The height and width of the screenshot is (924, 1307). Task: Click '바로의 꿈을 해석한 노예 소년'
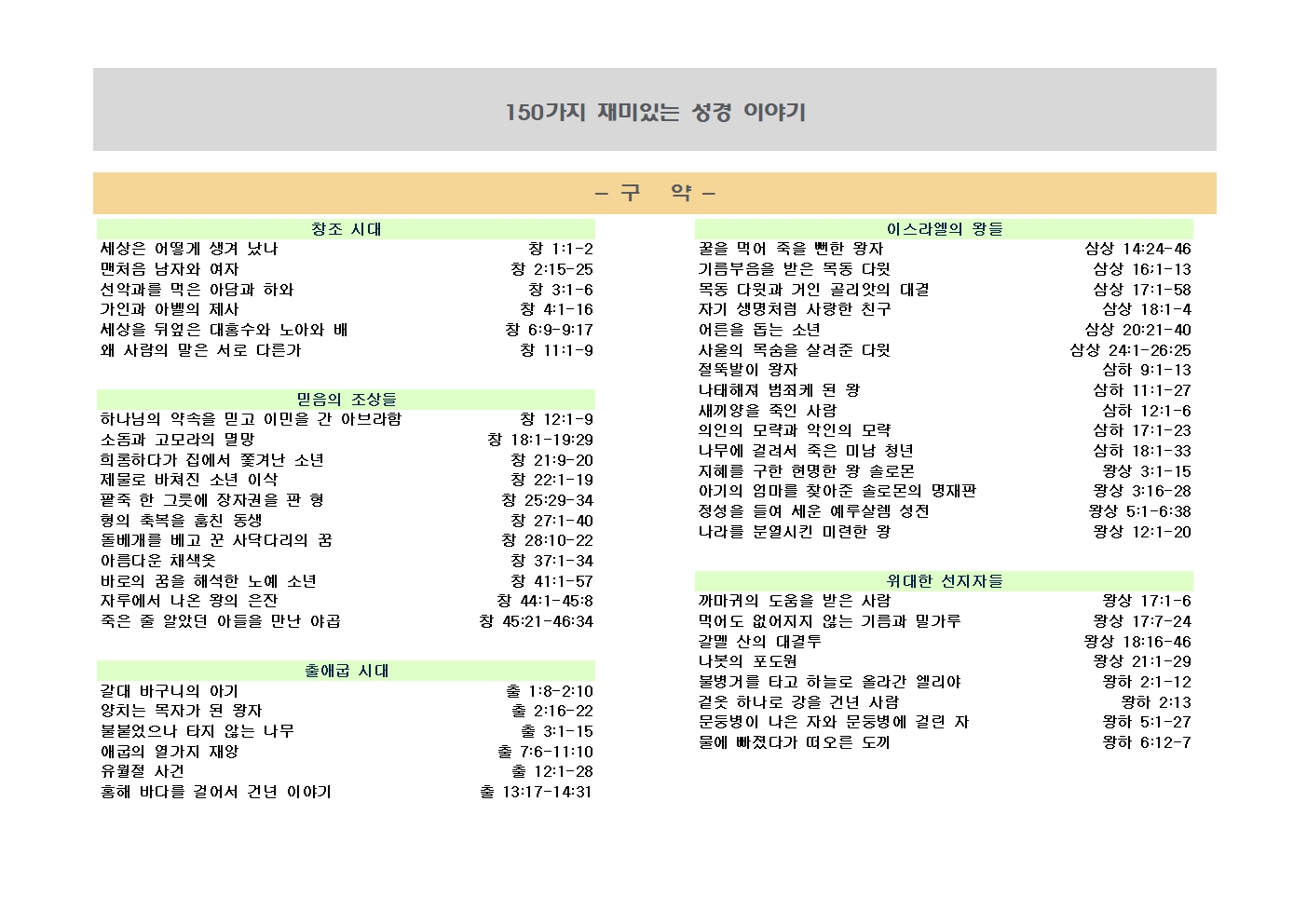208,581
